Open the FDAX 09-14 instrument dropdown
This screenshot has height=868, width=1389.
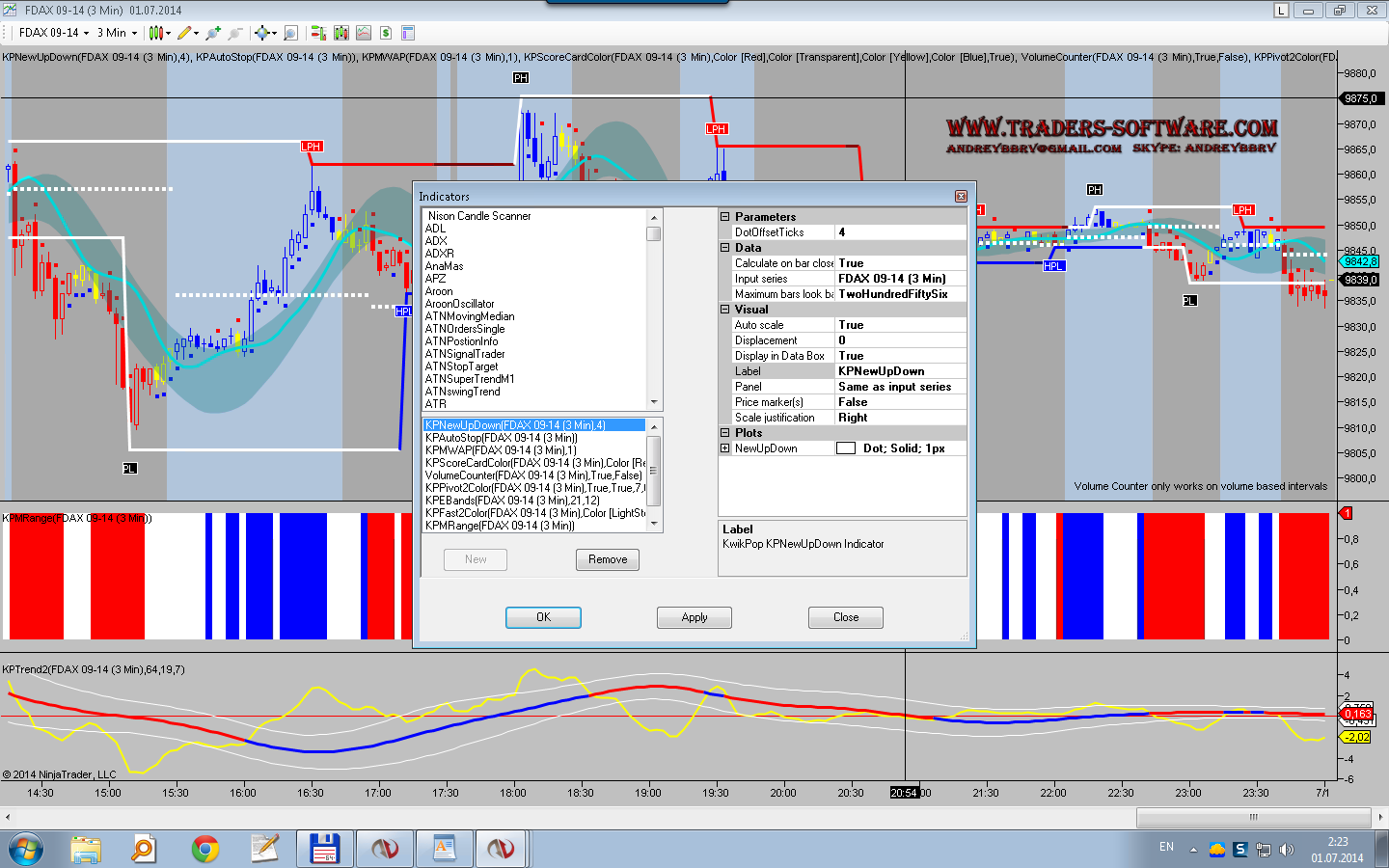[x=54, y=33]
